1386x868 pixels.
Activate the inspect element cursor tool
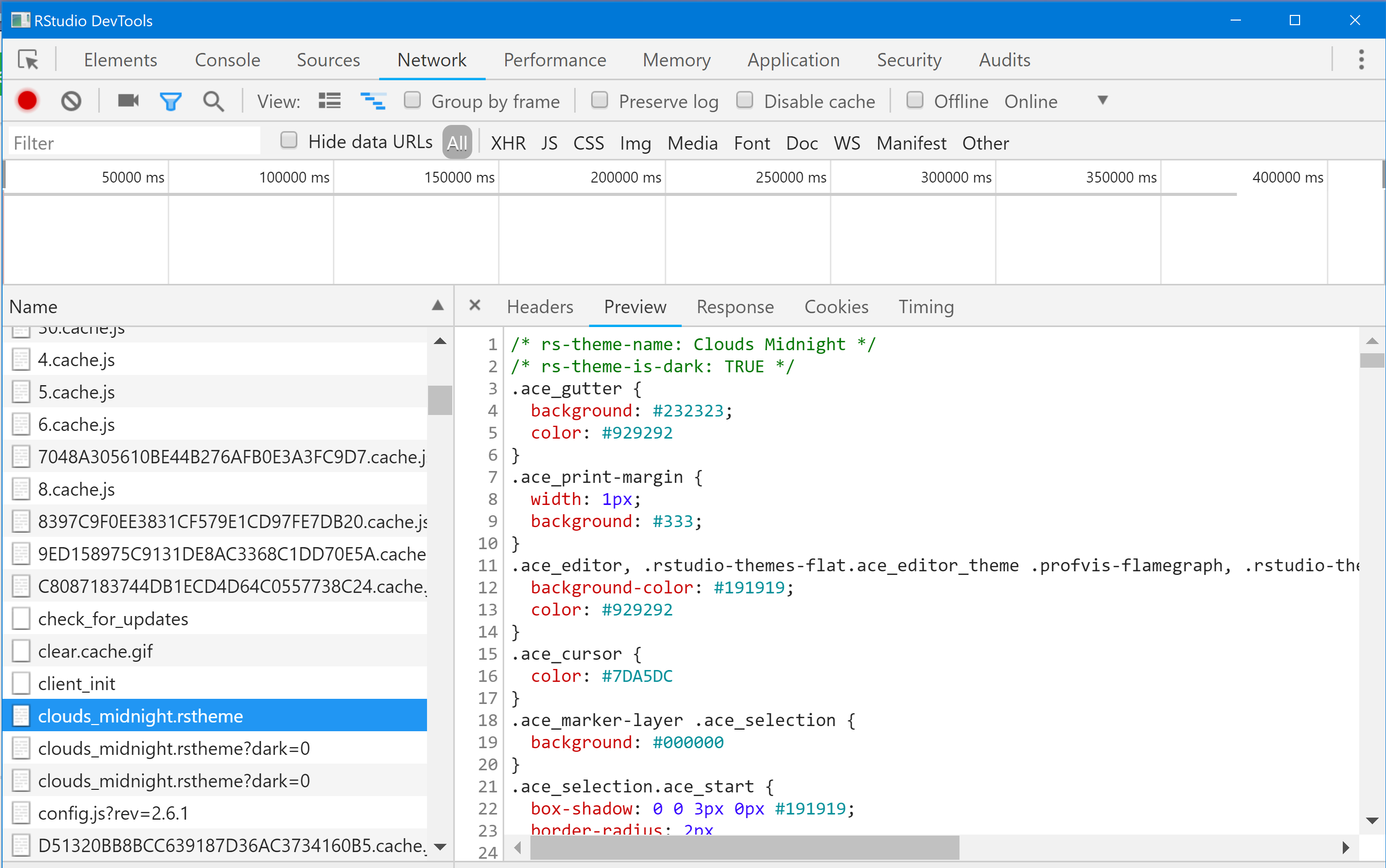click(x=28, y=60)
